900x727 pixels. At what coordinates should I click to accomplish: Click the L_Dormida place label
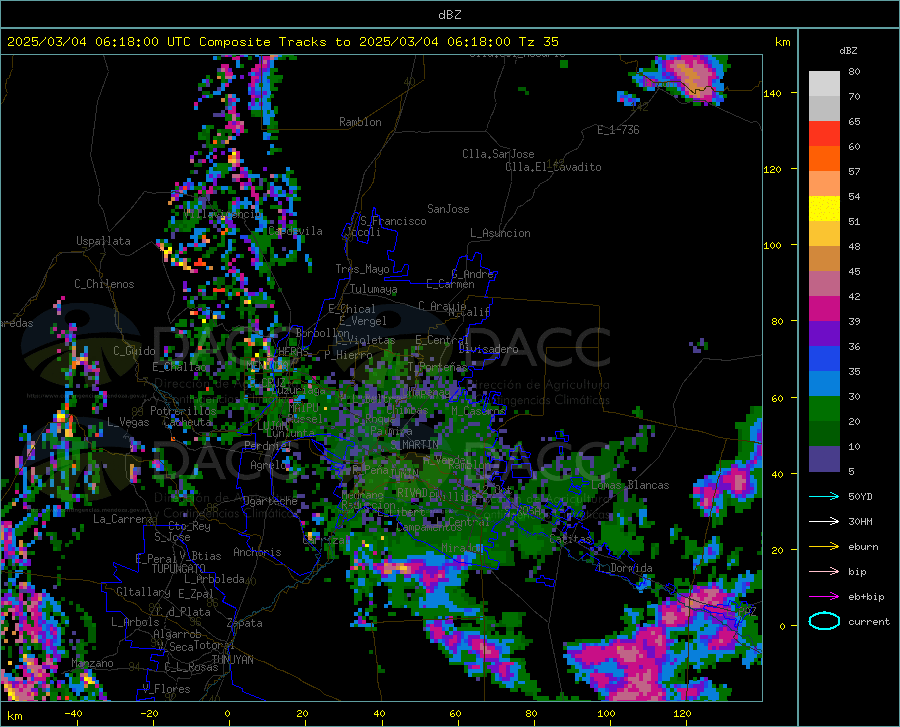[x=624, y=568]
